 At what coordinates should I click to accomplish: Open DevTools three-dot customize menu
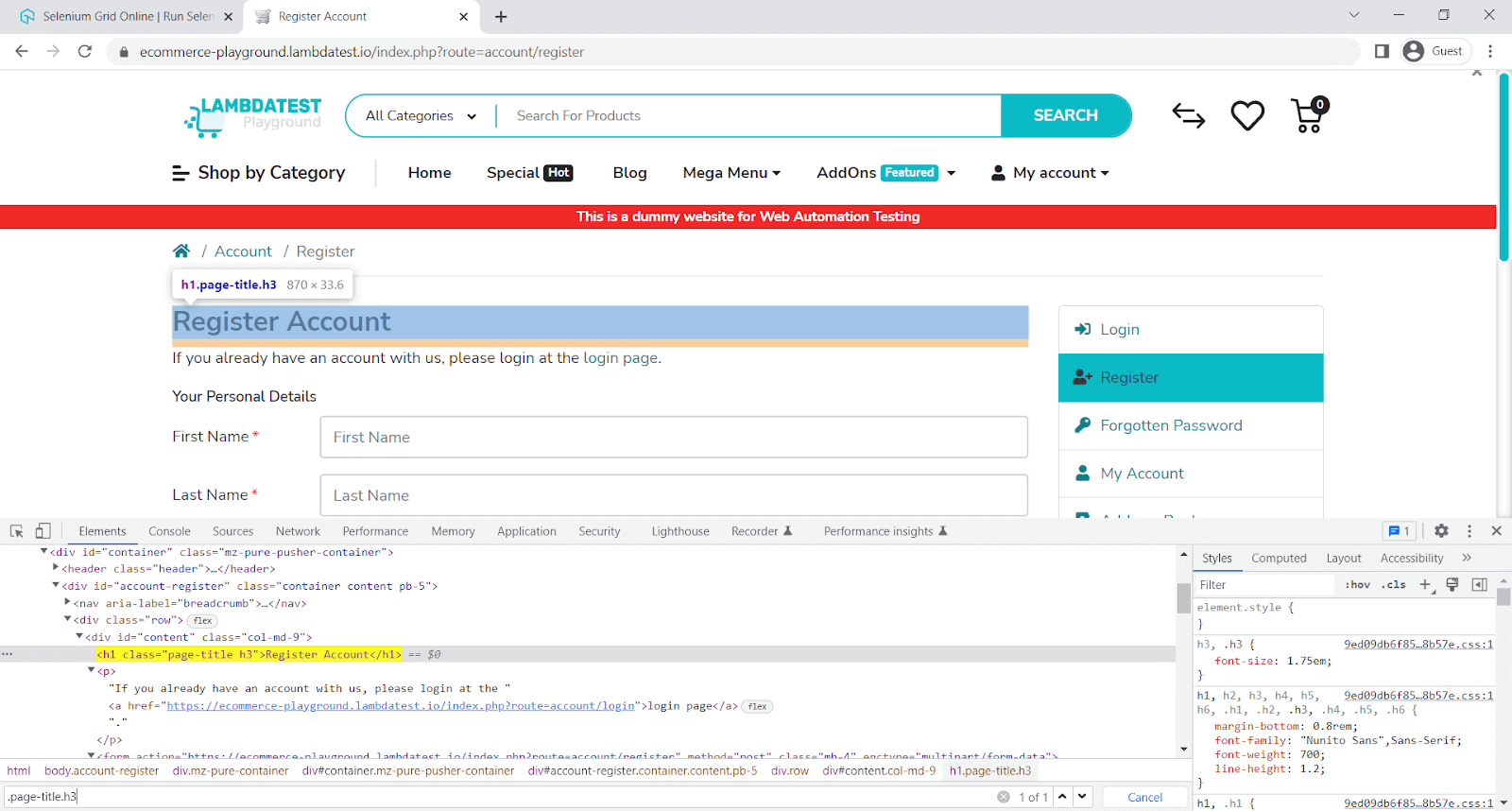1469,531
